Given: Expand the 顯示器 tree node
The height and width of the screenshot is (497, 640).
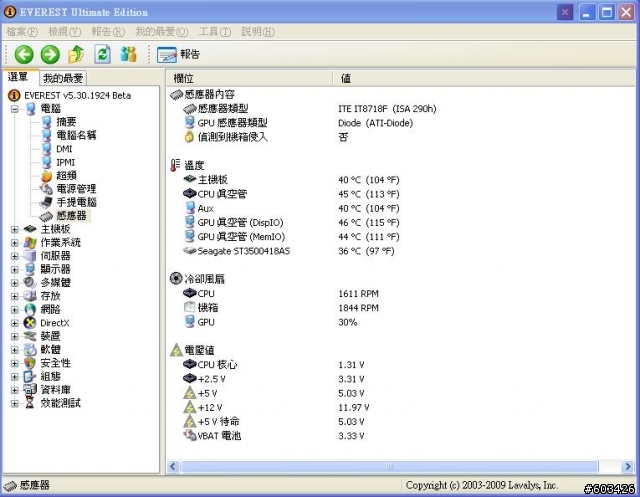Looking at the screenshot, I should point(15,270).
